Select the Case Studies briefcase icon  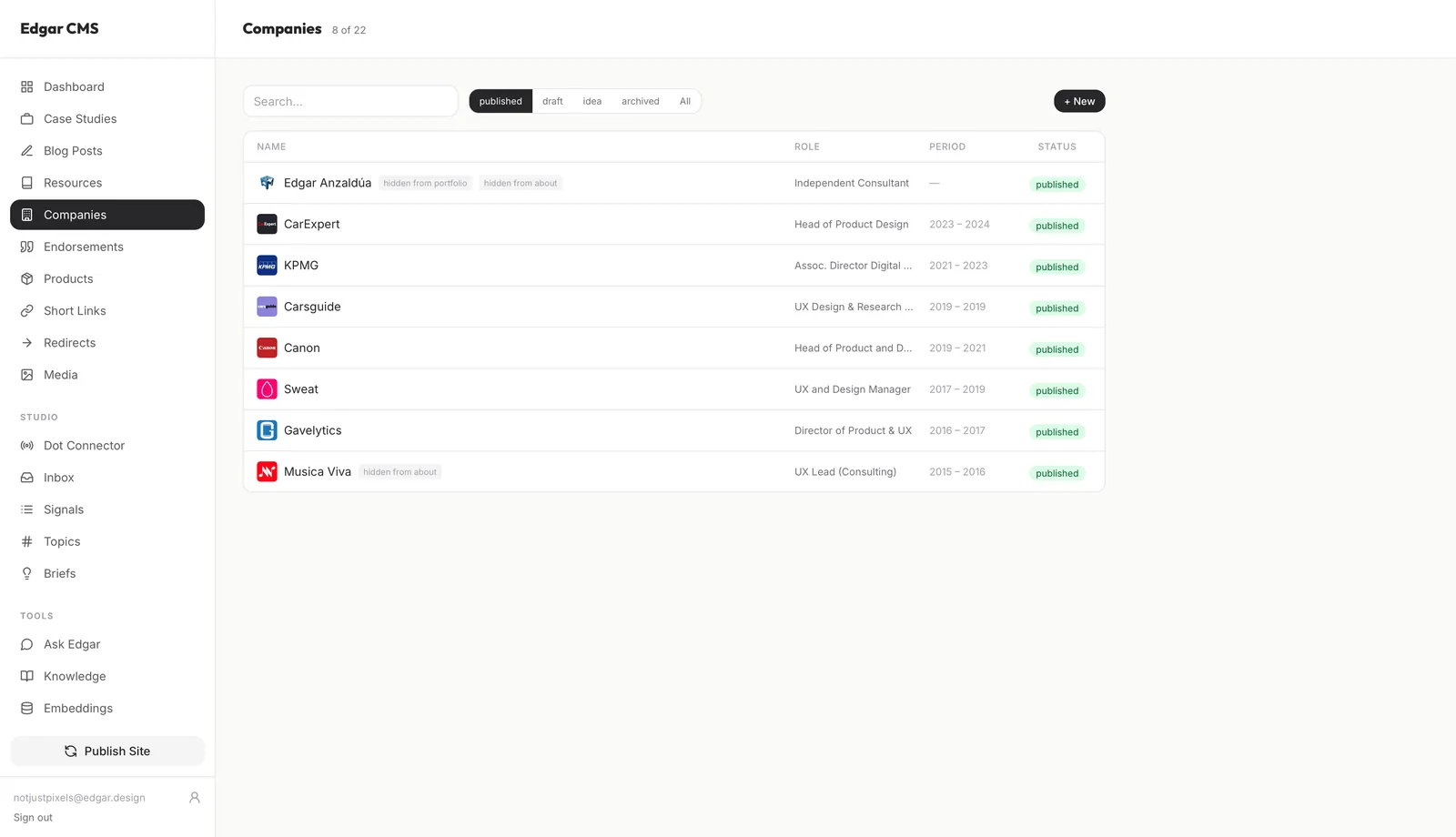pyautogui.click(x=27, y=119)
